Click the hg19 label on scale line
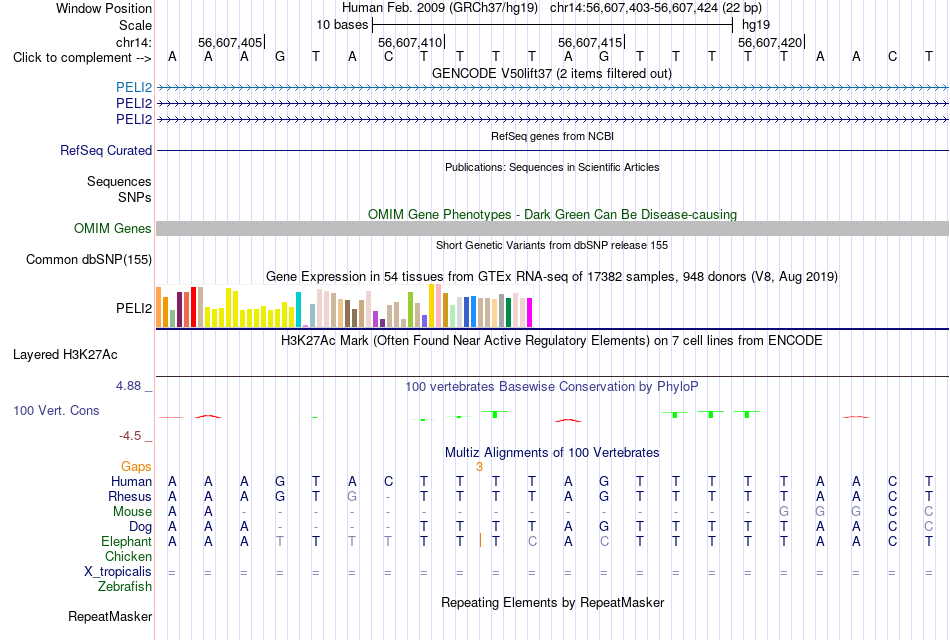Screen dimensions: 950x640 pyautogui.click(x=756, y=25)
